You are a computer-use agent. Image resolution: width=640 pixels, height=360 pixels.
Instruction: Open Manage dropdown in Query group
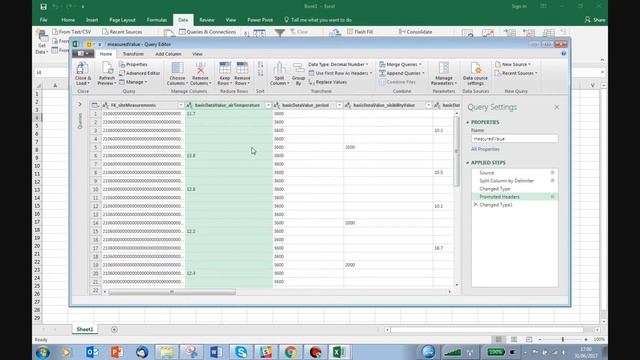[x=133, y=82]
